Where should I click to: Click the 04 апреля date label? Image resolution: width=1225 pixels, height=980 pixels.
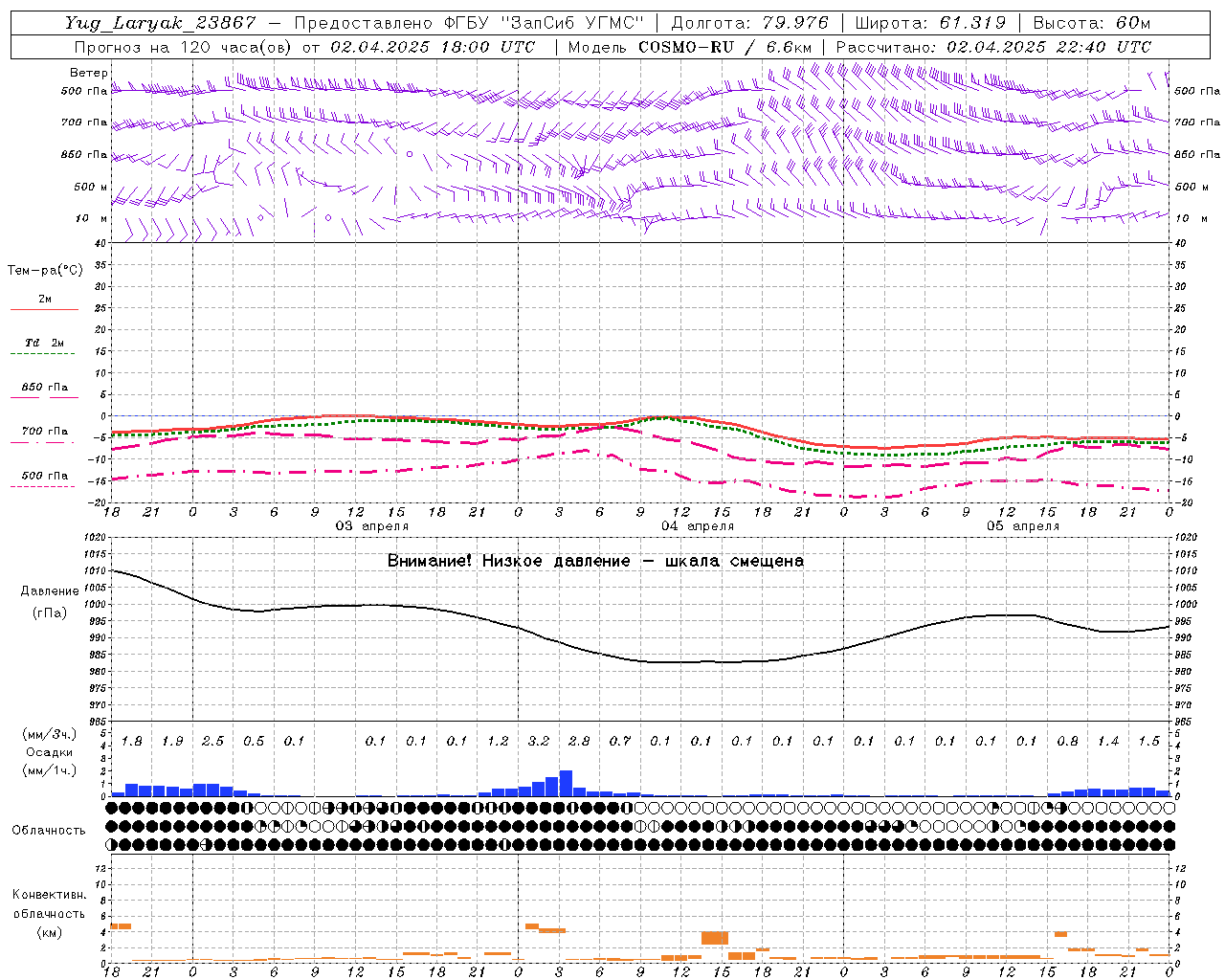coord(698,525)
